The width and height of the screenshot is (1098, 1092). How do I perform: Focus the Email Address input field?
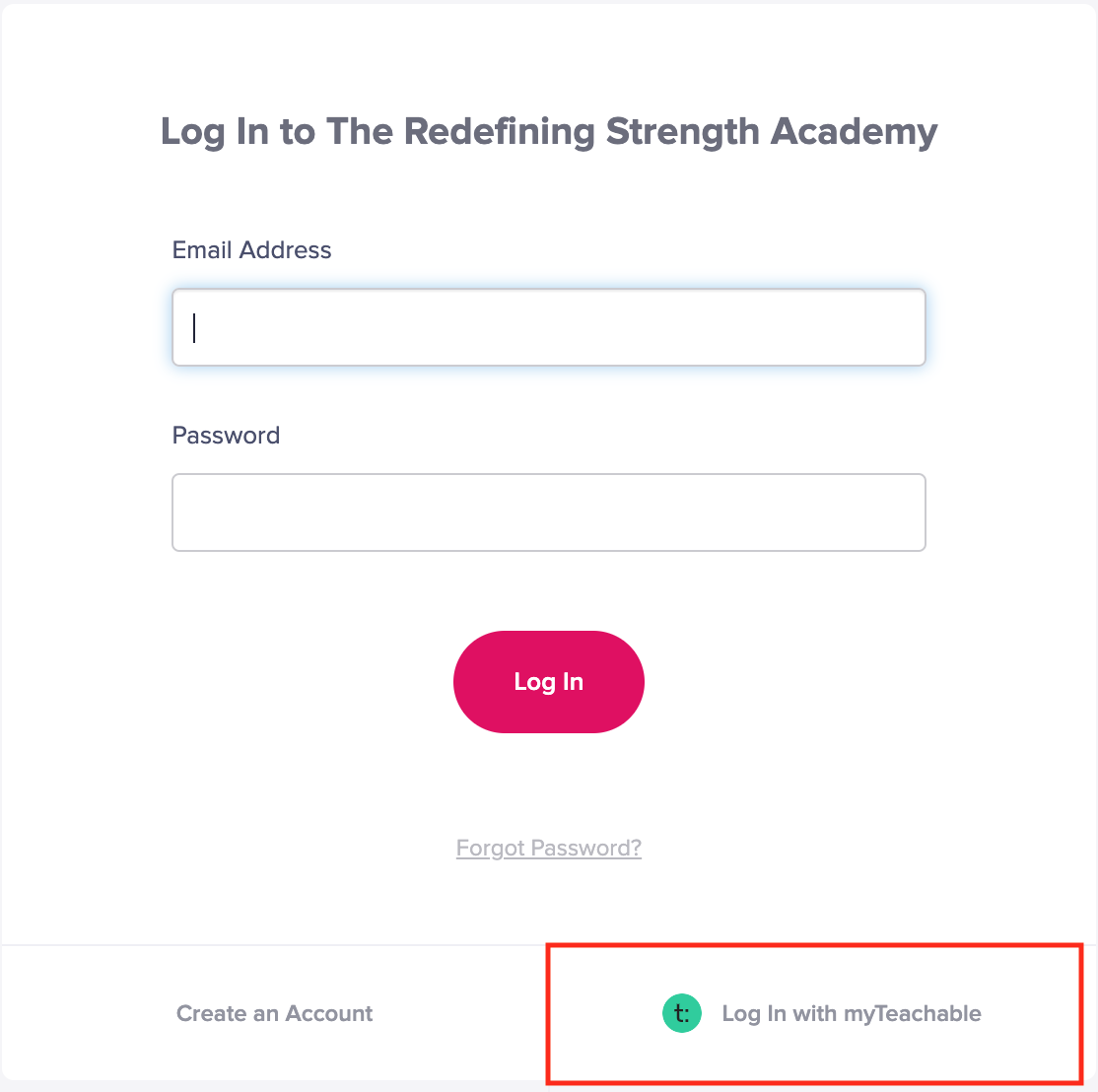549,327
